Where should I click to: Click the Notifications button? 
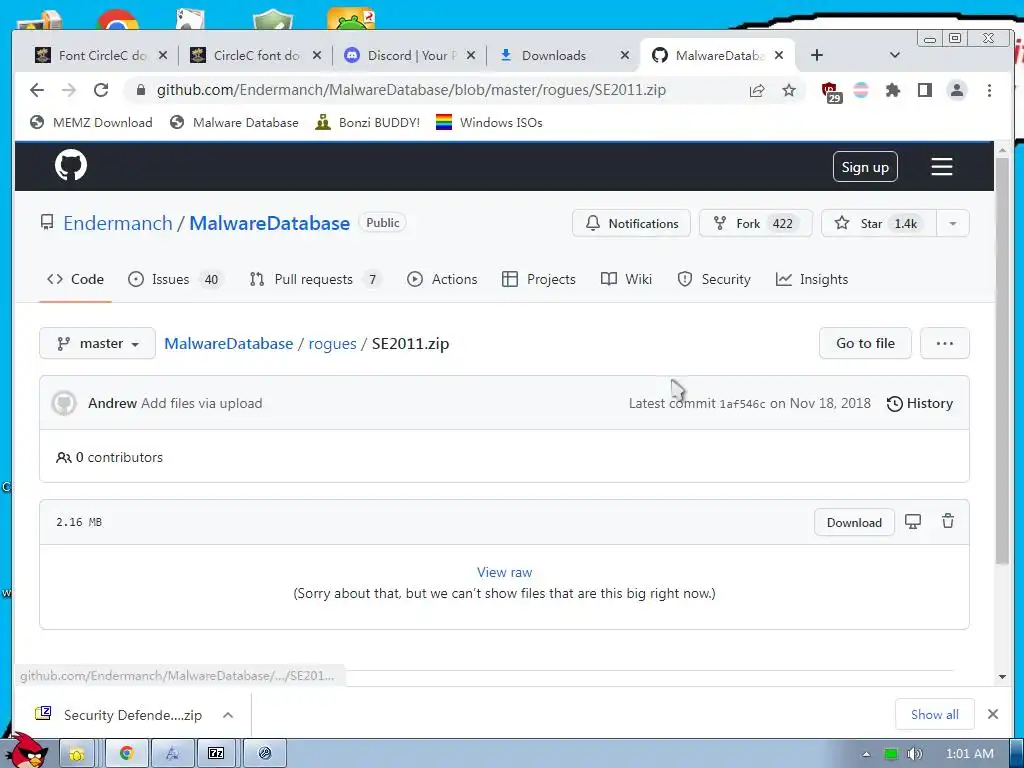pos(631,223)
